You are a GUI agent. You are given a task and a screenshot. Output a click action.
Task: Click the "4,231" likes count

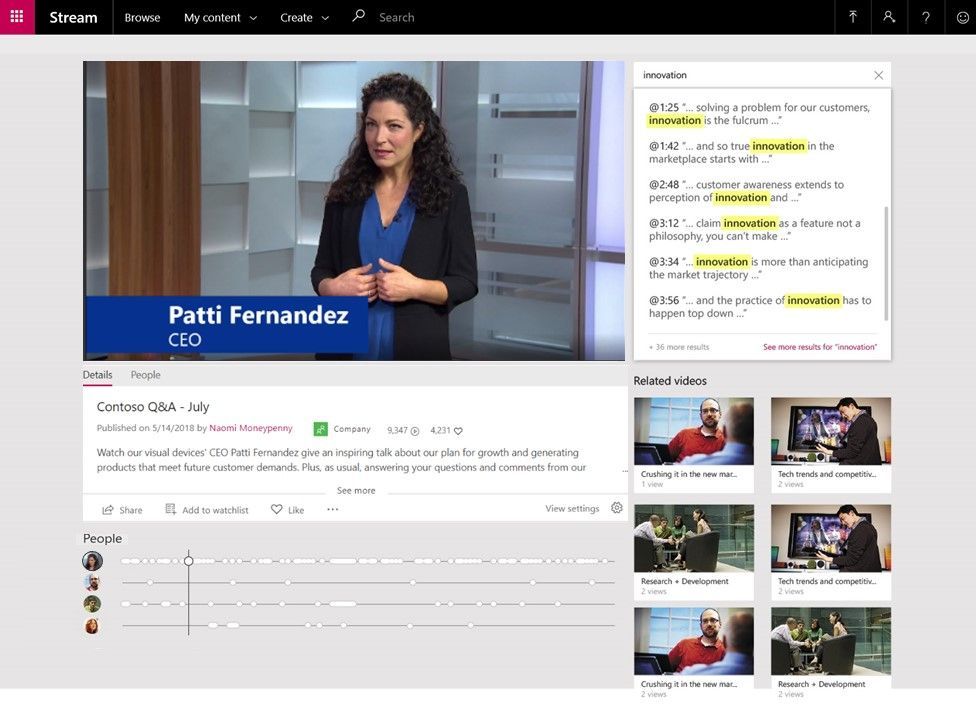(440, 431)
